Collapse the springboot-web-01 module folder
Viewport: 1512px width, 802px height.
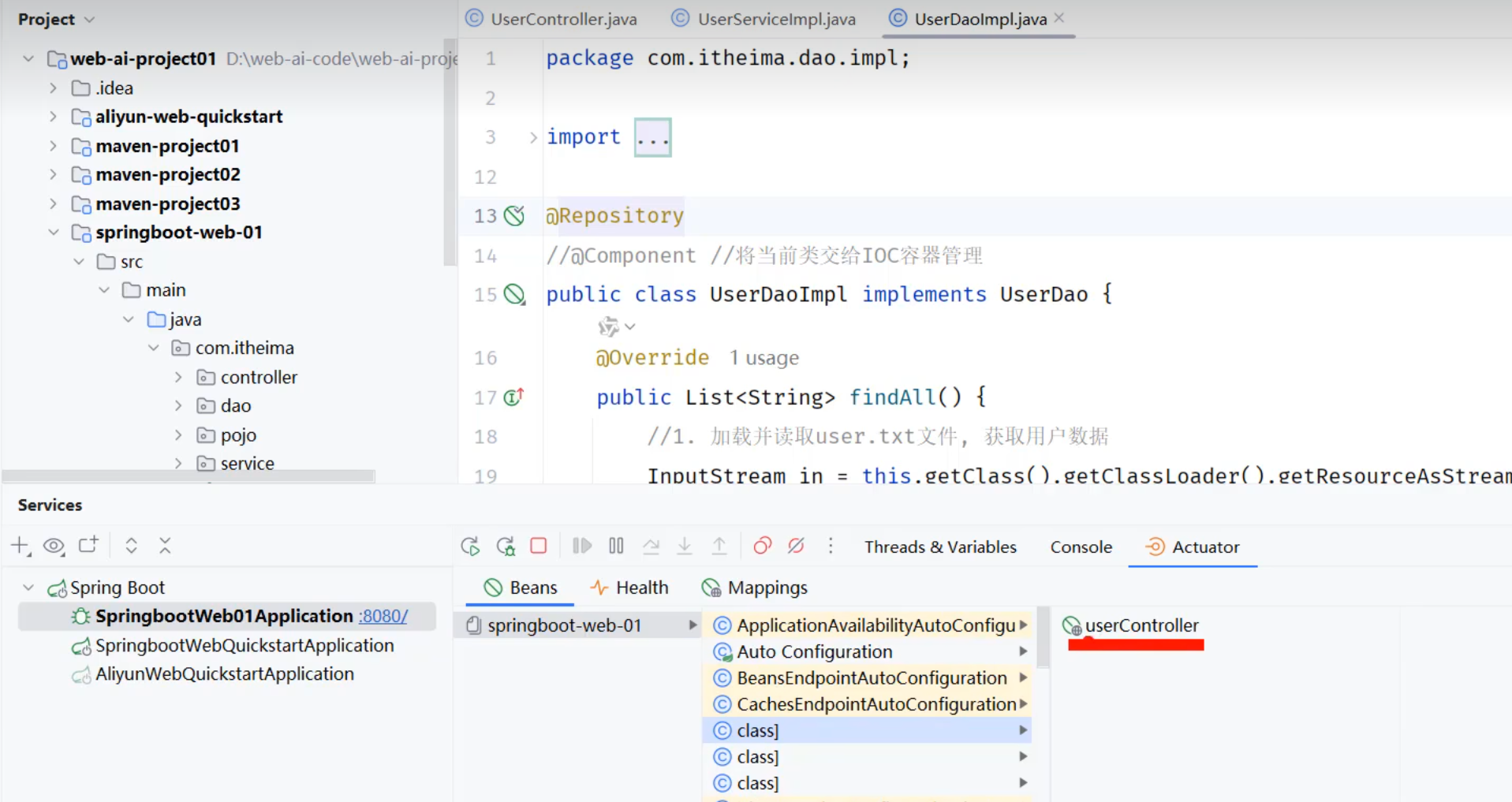pyautogui.click(x=54, y=233)
